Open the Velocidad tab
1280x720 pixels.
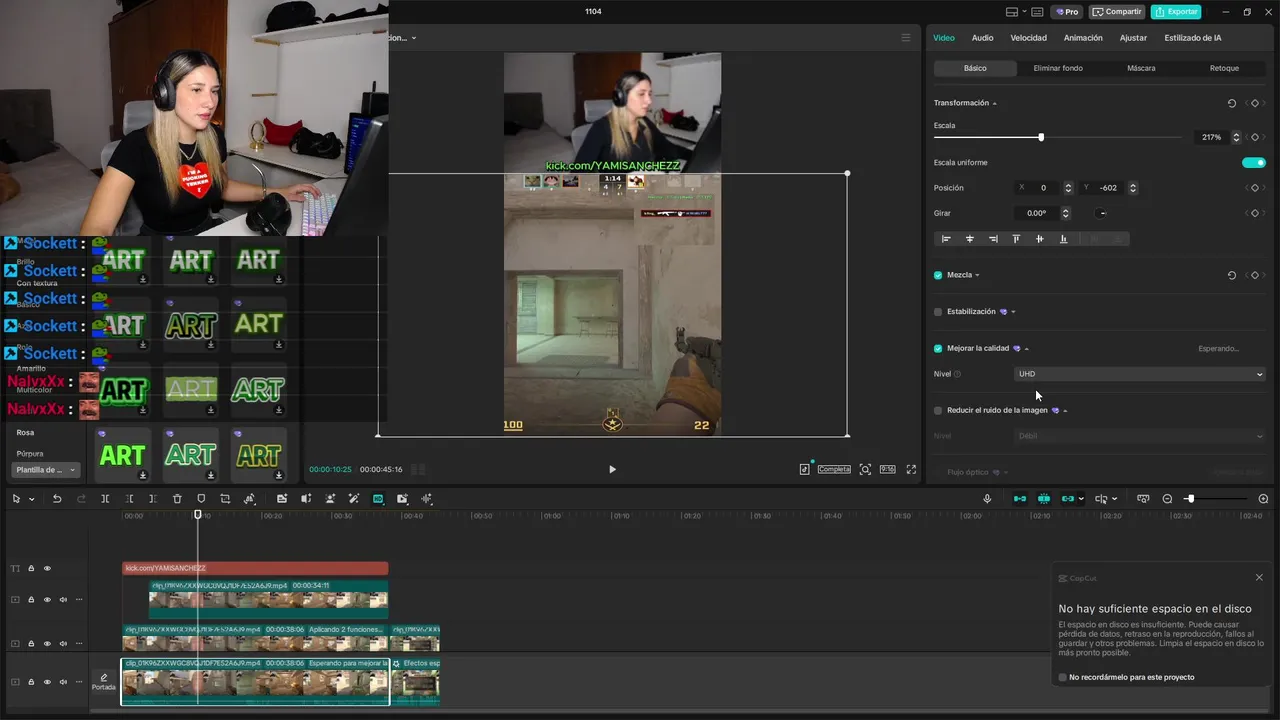(1028, 38)
